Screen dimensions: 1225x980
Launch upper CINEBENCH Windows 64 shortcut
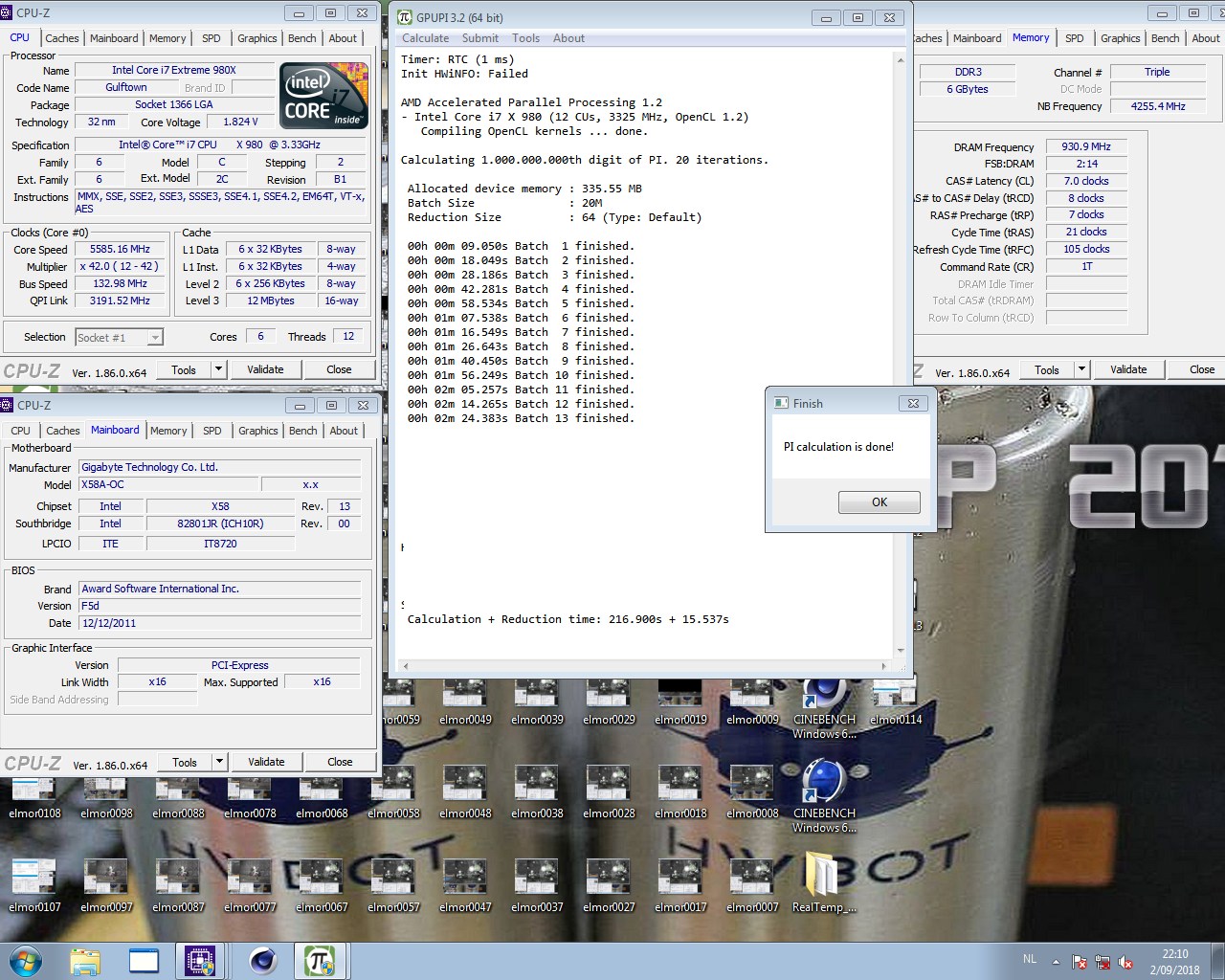click(824, 708)
